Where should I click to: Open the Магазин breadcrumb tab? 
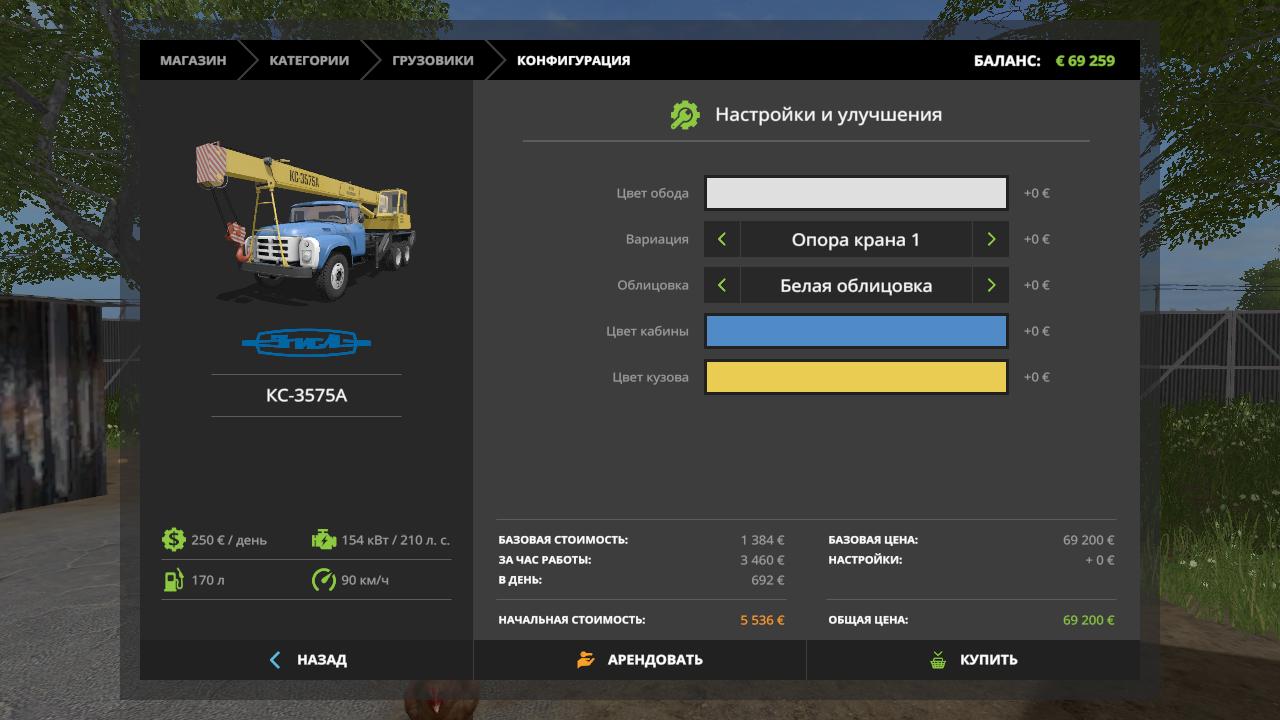click(193, 60)
